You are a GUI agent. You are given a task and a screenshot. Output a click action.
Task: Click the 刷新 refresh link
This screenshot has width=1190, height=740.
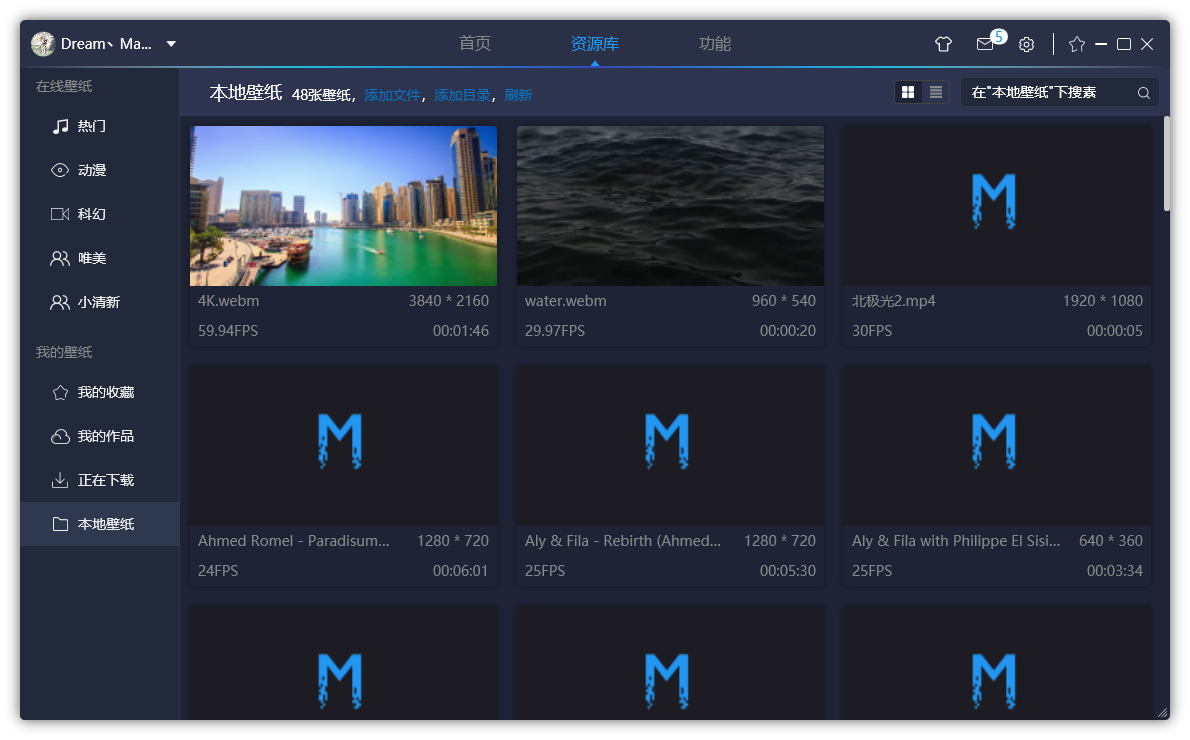pyautogui.click(x=518, y=95)
